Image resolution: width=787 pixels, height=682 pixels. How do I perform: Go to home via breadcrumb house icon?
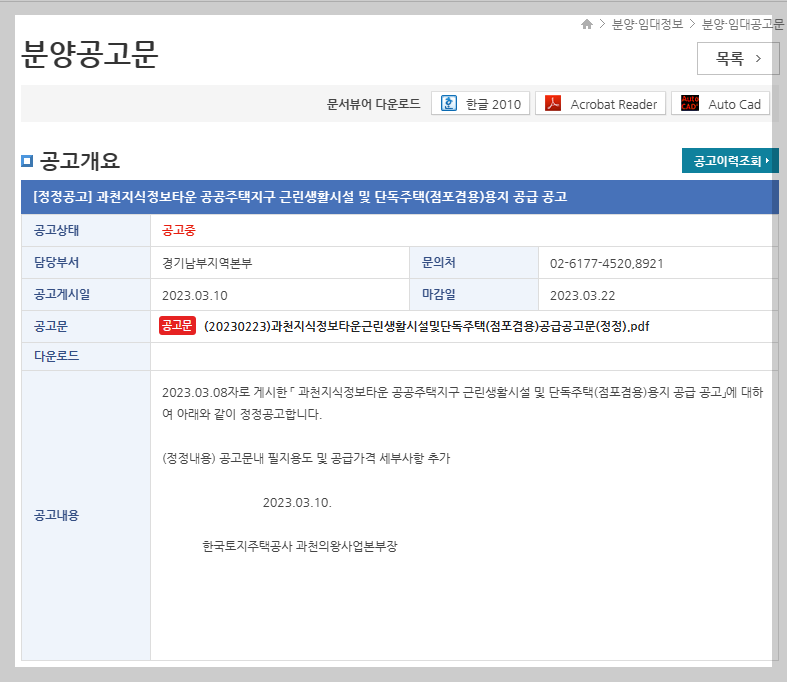(587, 24)
